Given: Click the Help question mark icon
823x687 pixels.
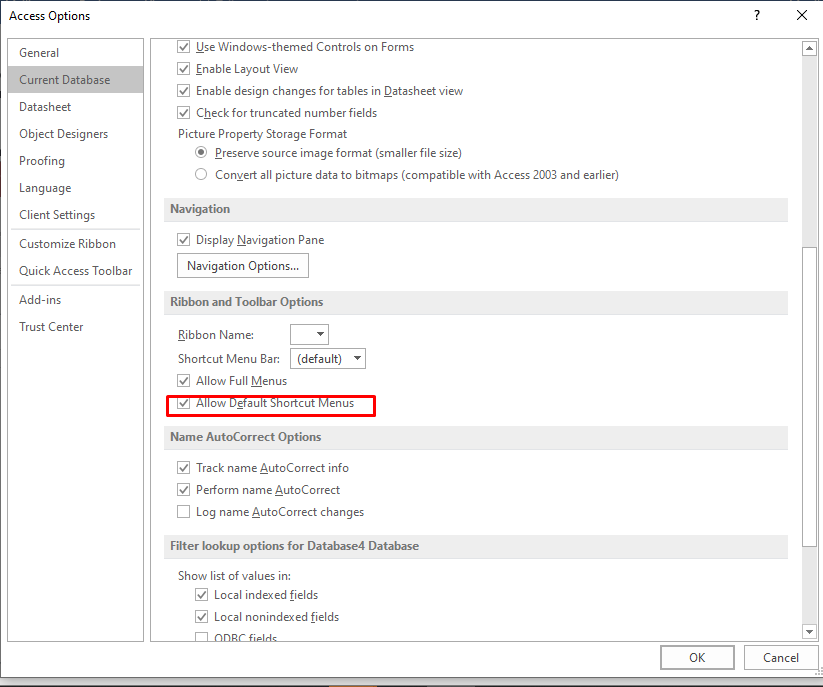Looking at the screenshot, I should (x=756, y=15).
